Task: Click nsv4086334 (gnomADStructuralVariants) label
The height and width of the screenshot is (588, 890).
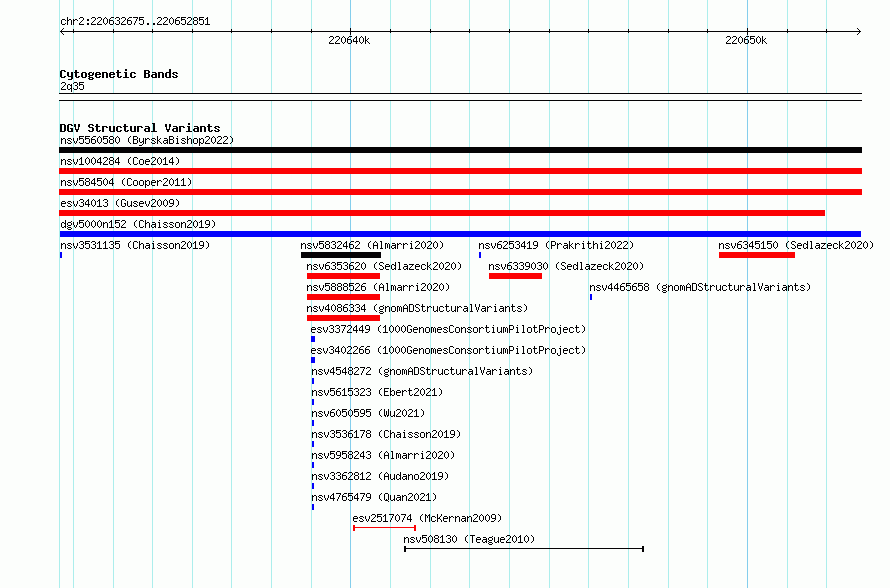Action: click(417, 308)
